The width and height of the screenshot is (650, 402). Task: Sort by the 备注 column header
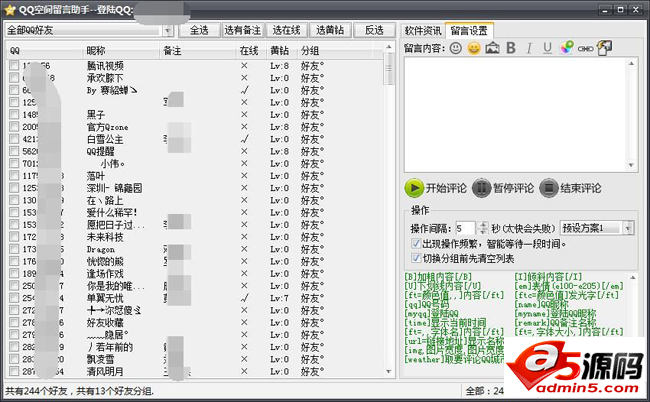point(198,51)
